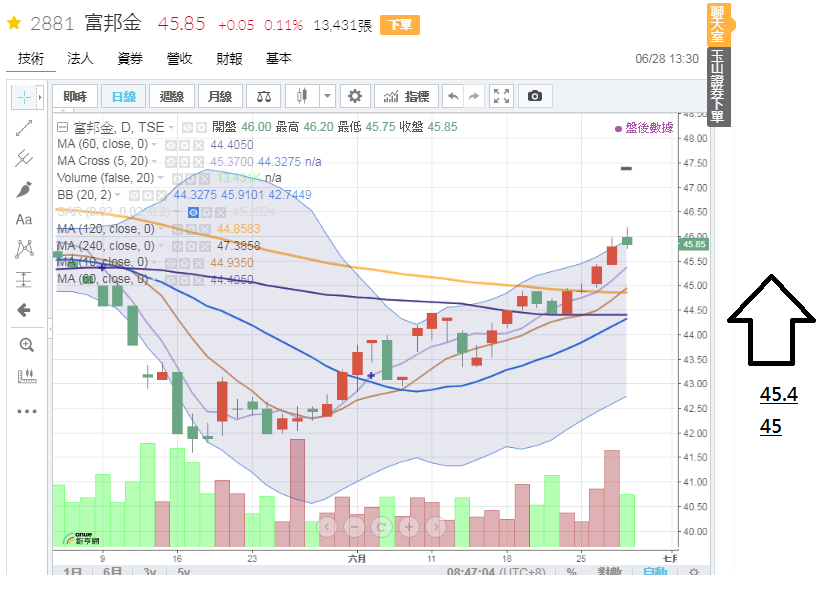Screen dimensions: 830x600
Task: Open the 技術 tab
Action: tap(31, 58)
